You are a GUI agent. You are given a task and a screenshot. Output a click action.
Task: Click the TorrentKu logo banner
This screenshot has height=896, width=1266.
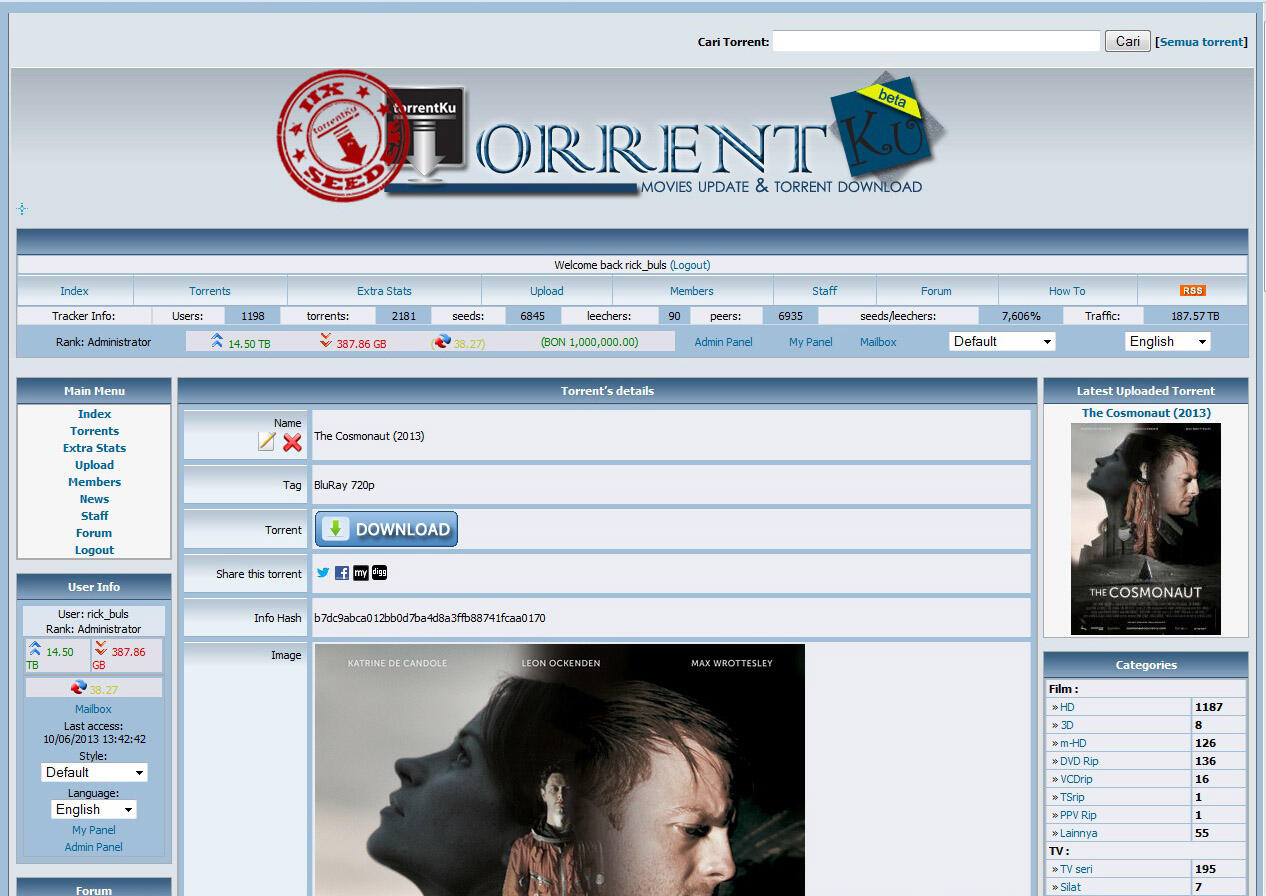click(x=610, y=138)
